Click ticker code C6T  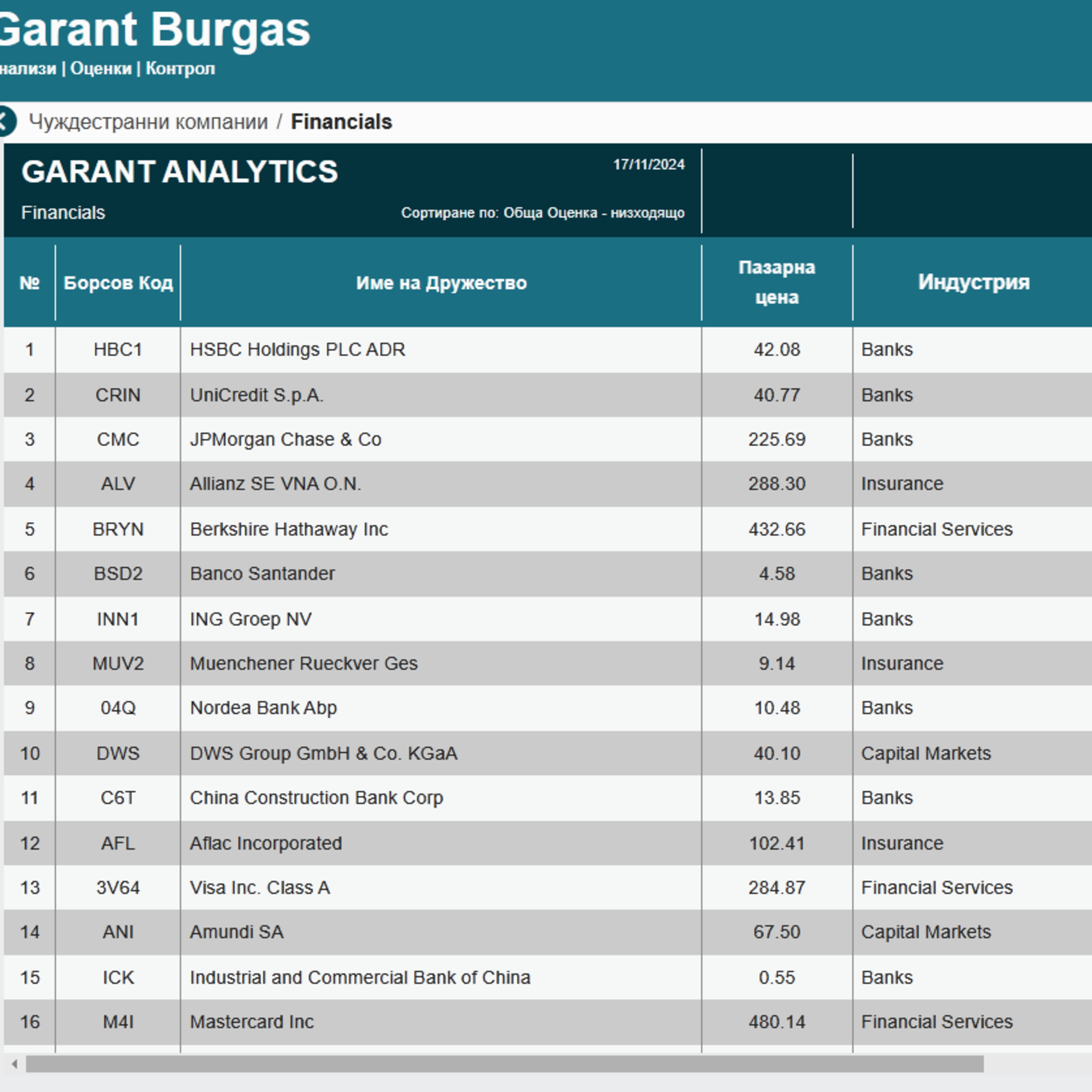coord(117,798)
